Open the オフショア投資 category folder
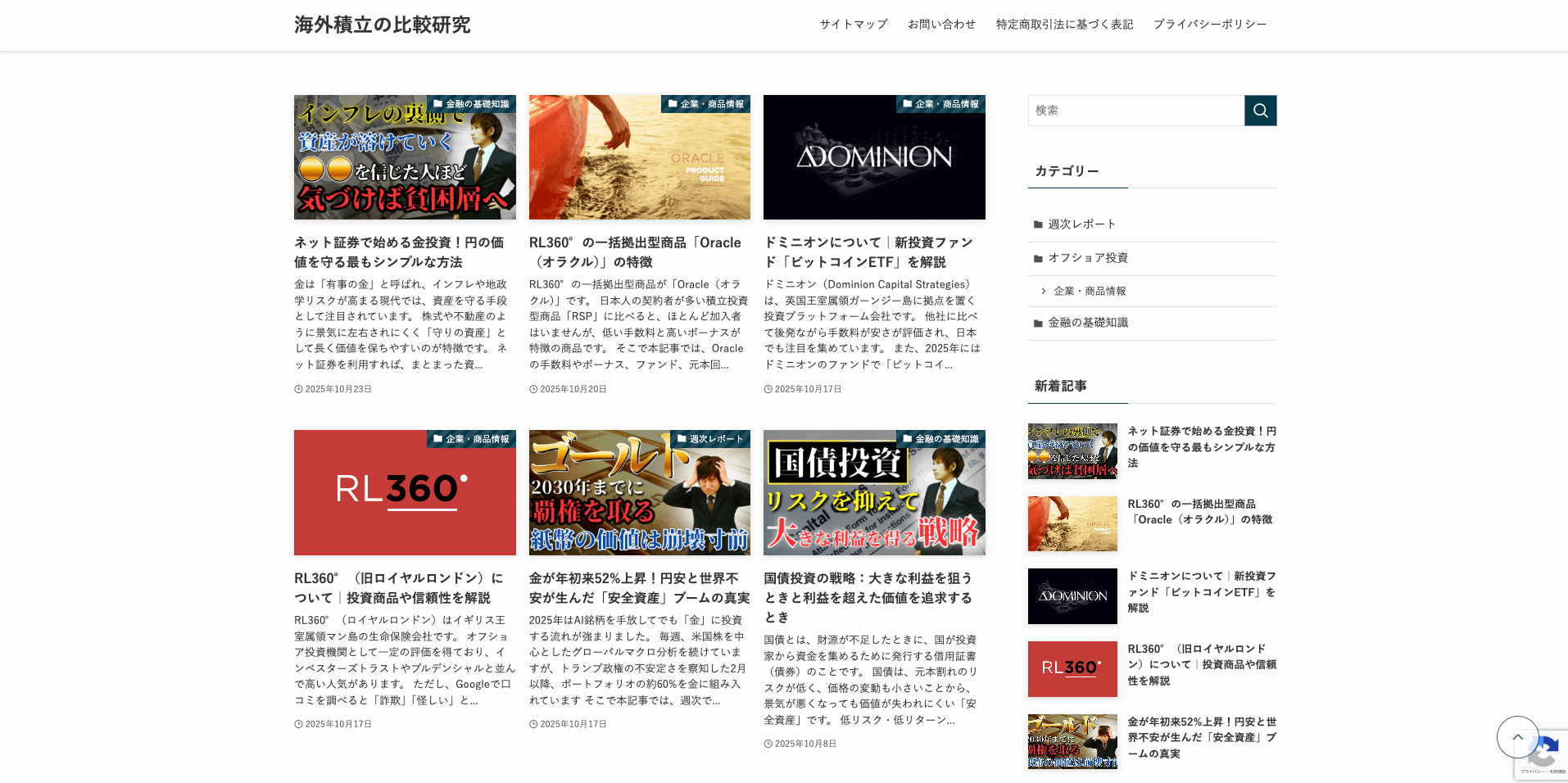The image size is (1568, 783). click(x=1087, y=258)
